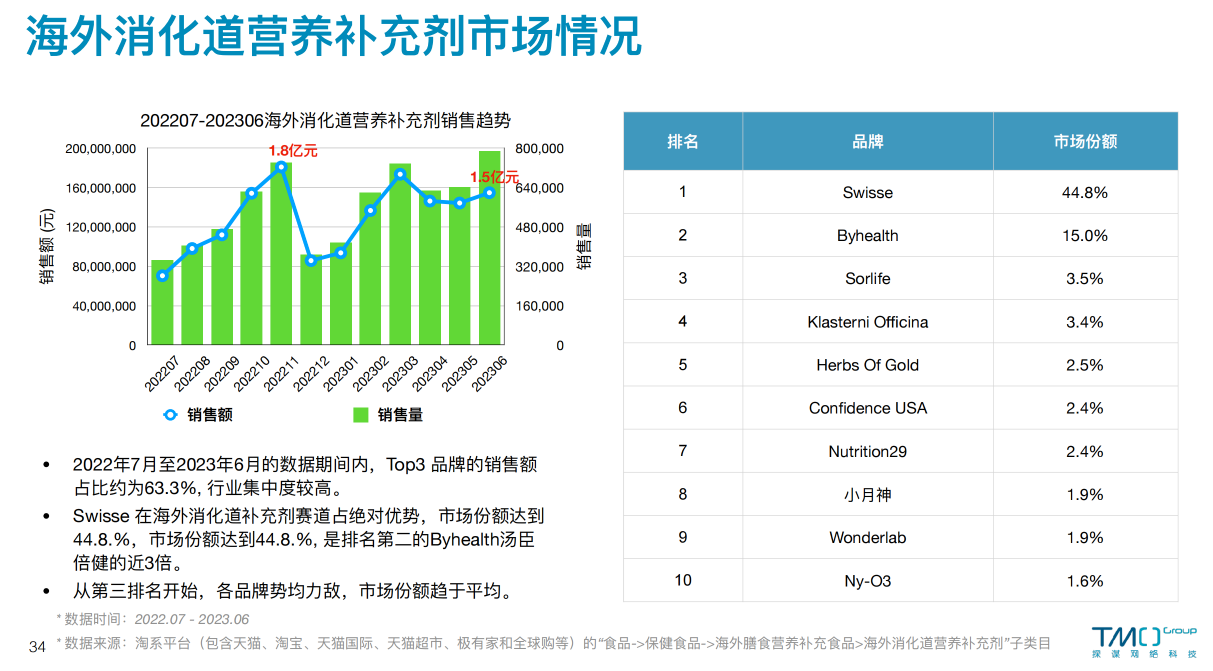Click the 销售额 line legend marker
Viewport: 1213px width, 671px height.
170,415
